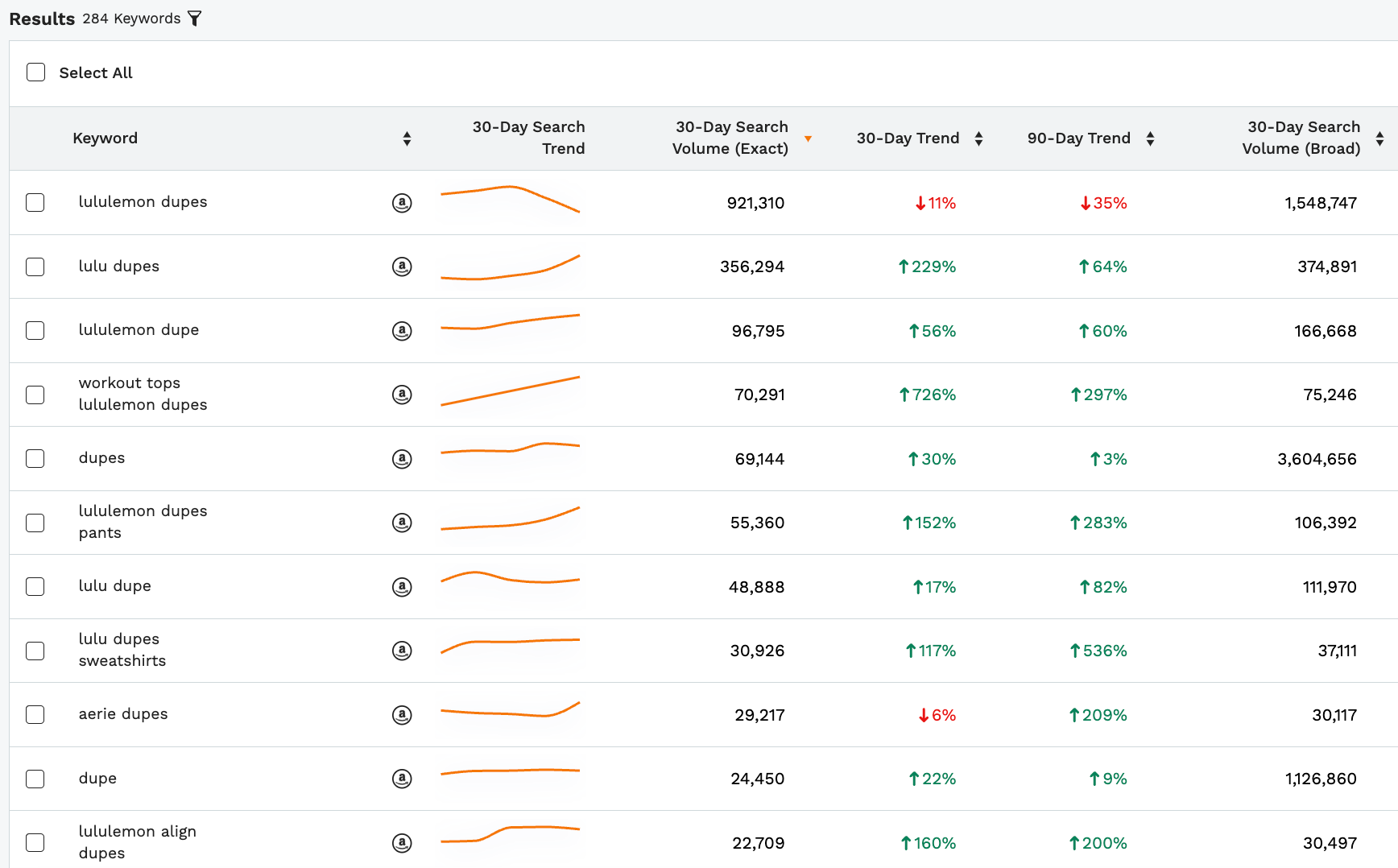
Task: Click the lulu dupes keyword
Action: (x=118, y=267)
